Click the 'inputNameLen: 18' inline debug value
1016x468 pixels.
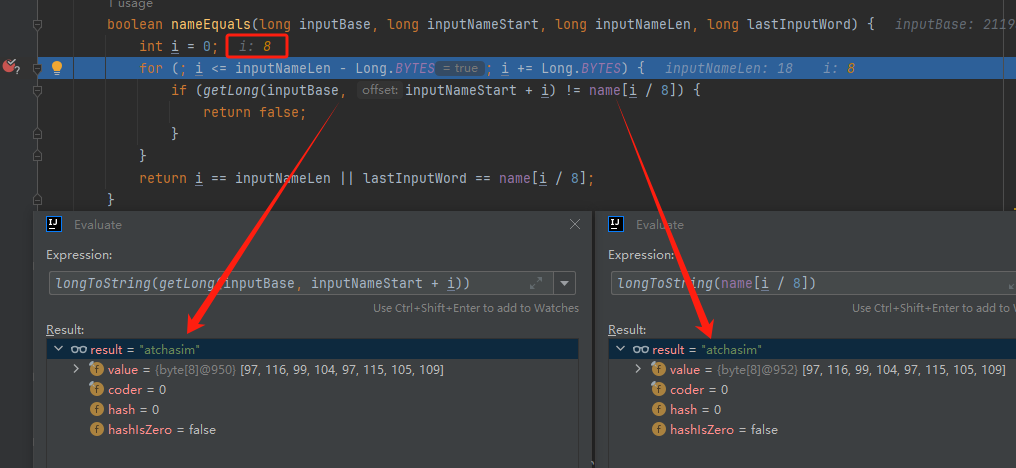(728, 68)
